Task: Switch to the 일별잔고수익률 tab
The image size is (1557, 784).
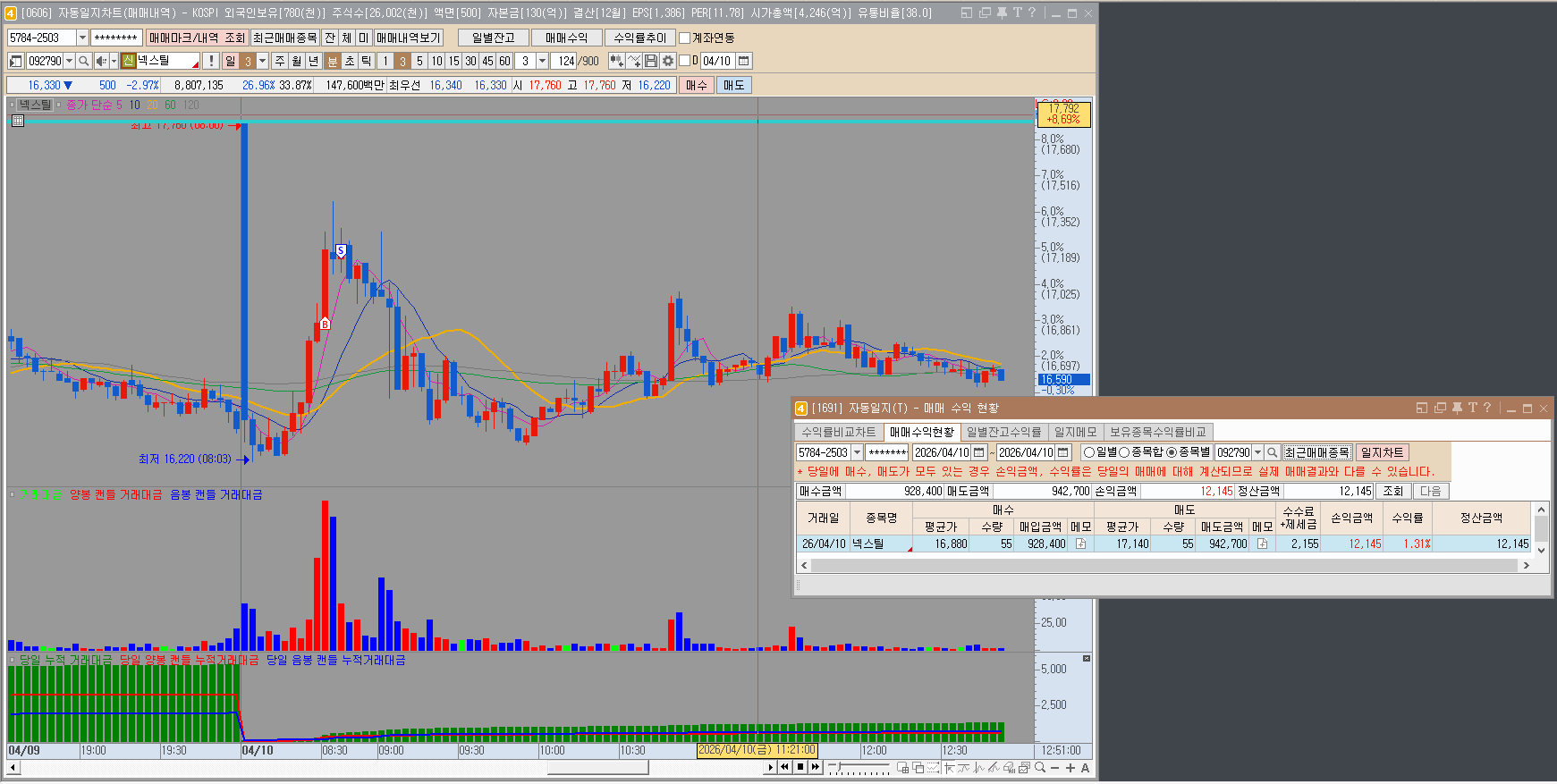Action: click(1003, 432)
